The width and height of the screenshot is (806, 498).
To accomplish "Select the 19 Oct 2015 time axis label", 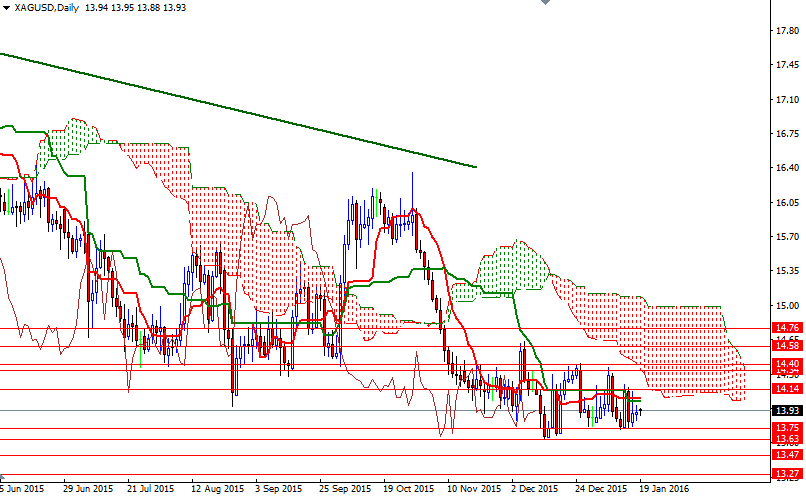I will click(x=409, y=488).
